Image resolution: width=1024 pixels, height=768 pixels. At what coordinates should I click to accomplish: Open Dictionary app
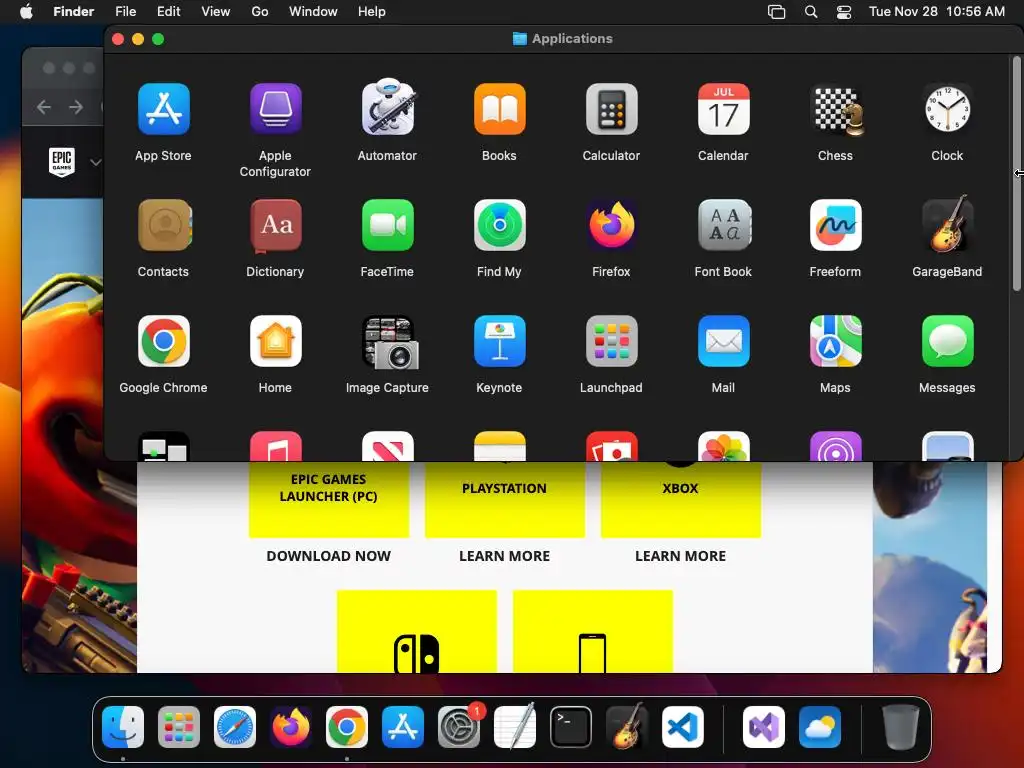[275, 225]
